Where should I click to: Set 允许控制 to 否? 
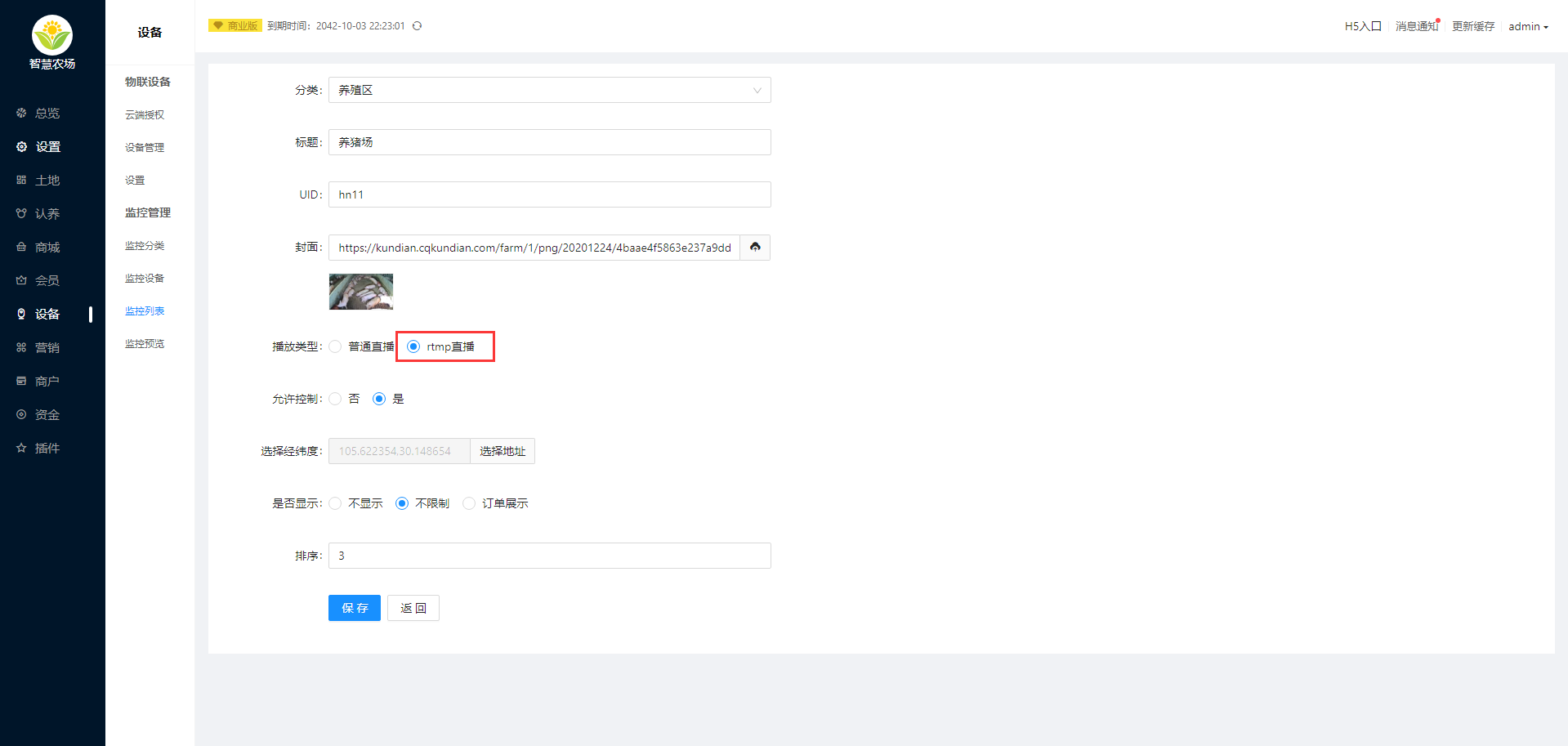click(x=335, y=399)
